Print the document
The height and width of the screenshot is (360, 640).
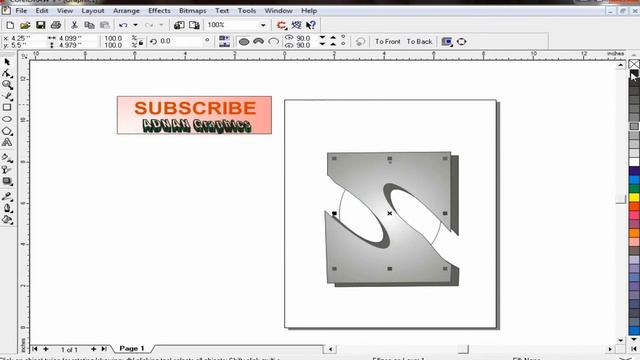tap(56, 25)
